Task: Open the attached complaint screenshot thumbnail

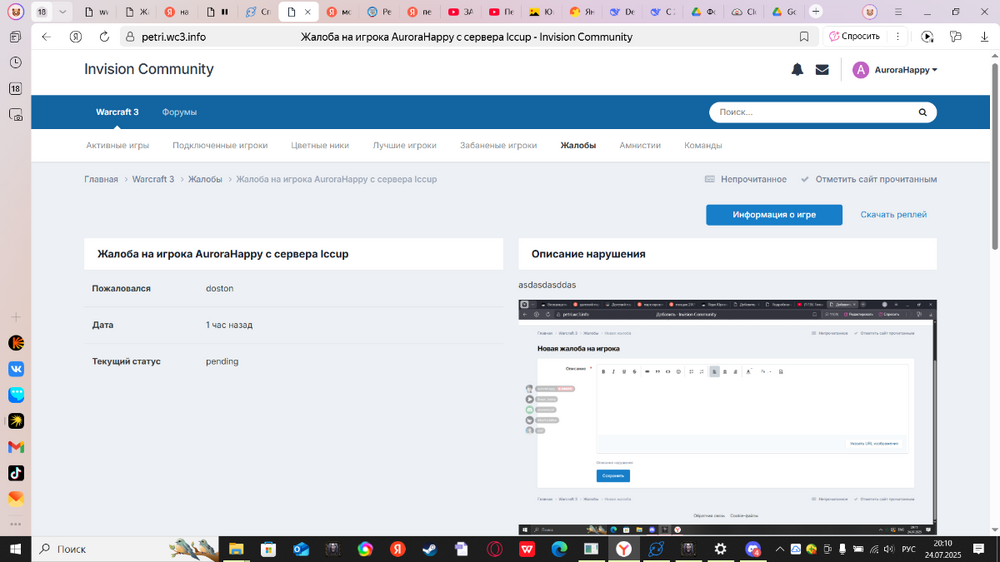Action: [x=727, y=416]
